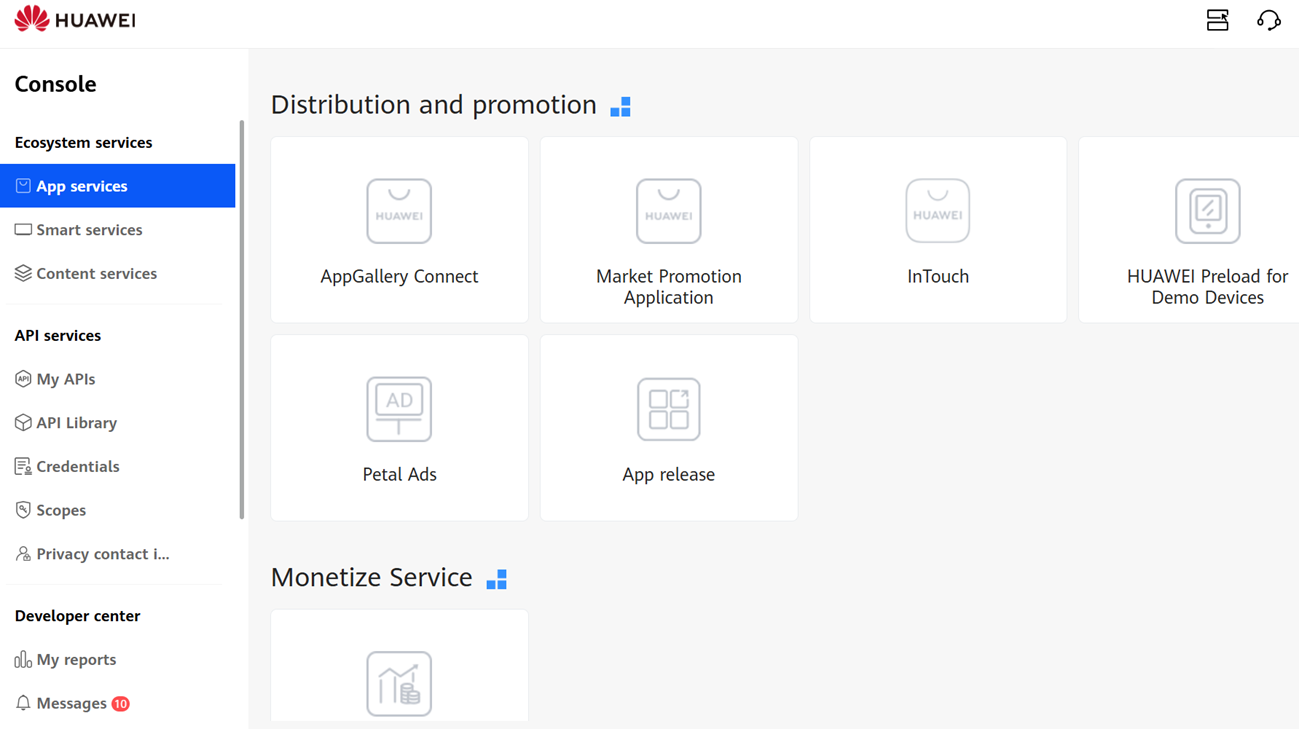Open the server list icon in header
Screen dimensions: 1299x729
coord(1217,20)
